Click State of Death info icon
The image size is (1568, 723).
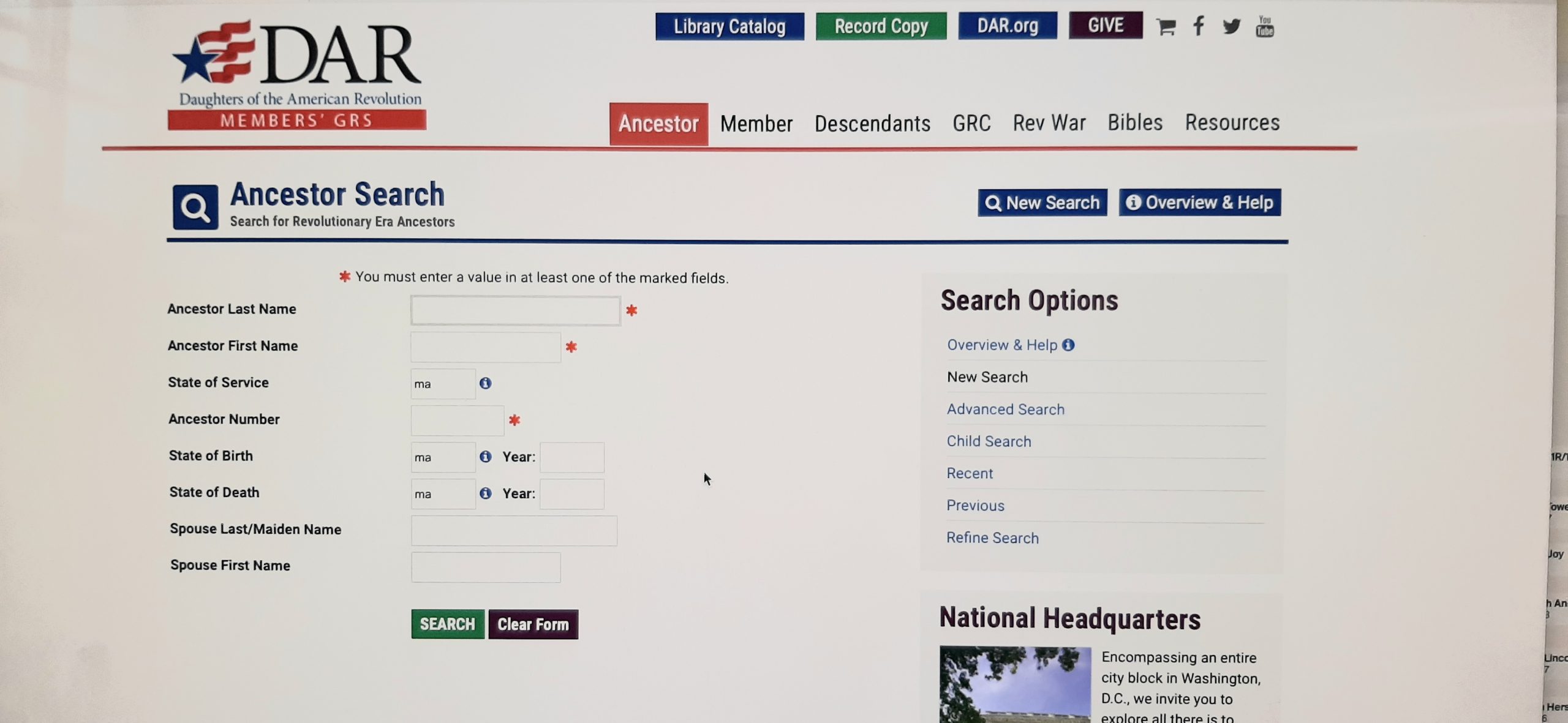[x=485, y=493]
